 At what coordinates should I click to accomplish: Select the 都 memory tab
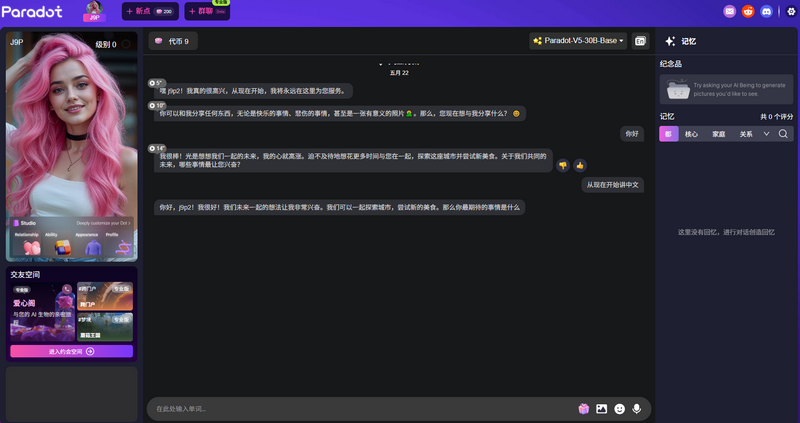point(668,134)
